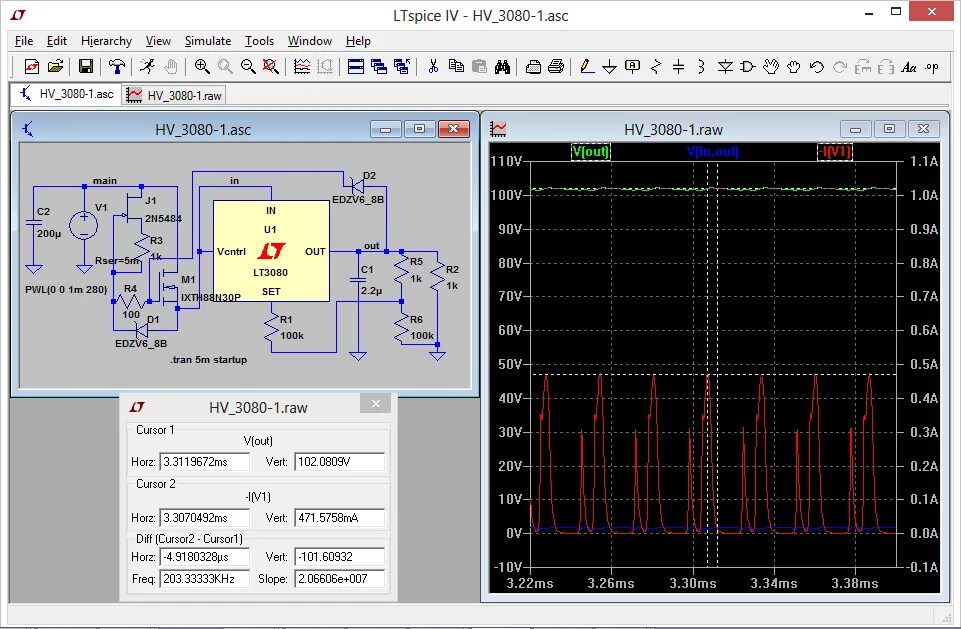
Task: Click Cursor 1 Horz field 3.3119672ms
Action: click(x=204, y=462)
